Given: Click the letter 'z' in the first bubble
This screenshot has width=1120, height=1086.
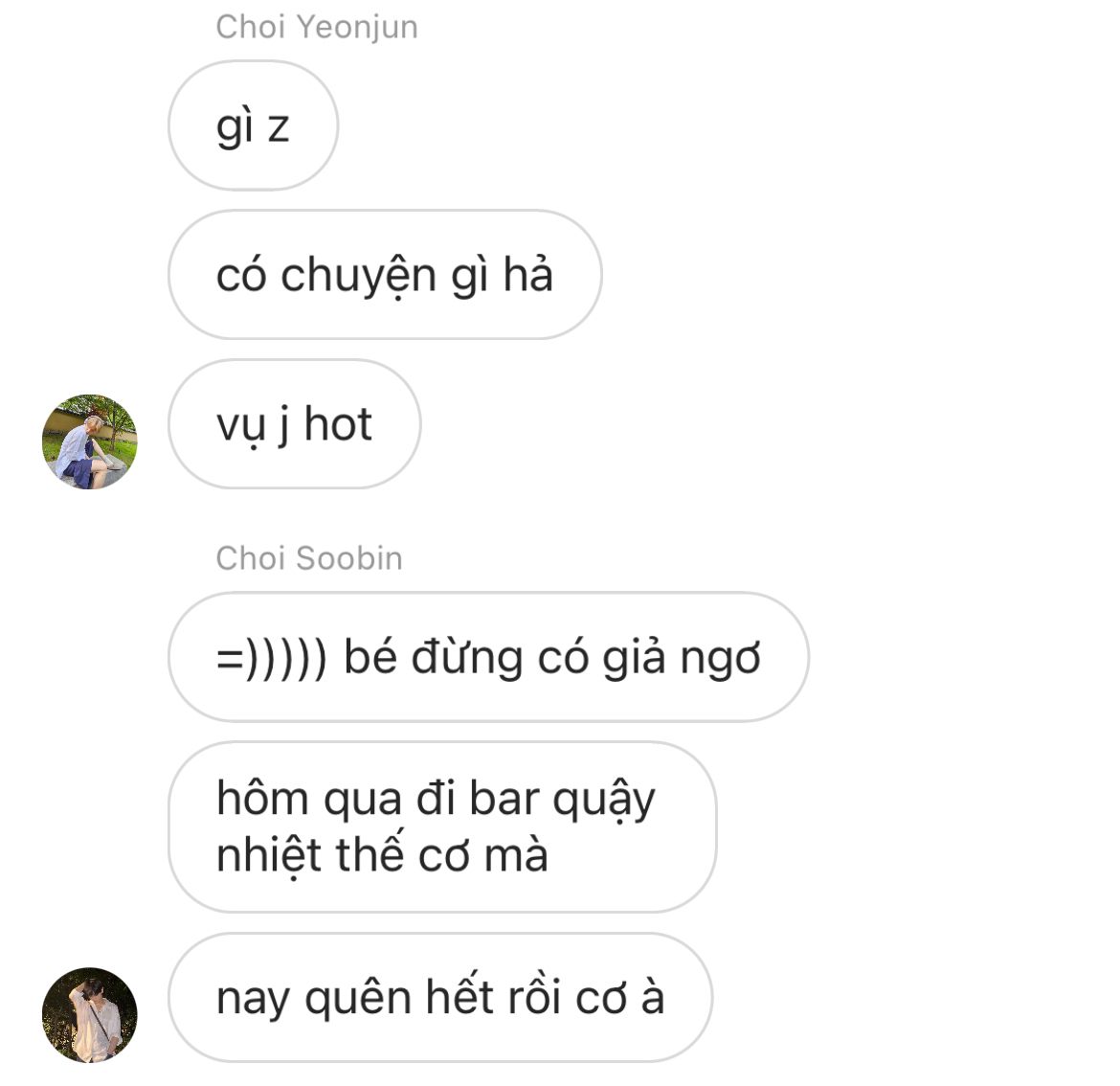Looking at the screenshot, I should point(279,128).
